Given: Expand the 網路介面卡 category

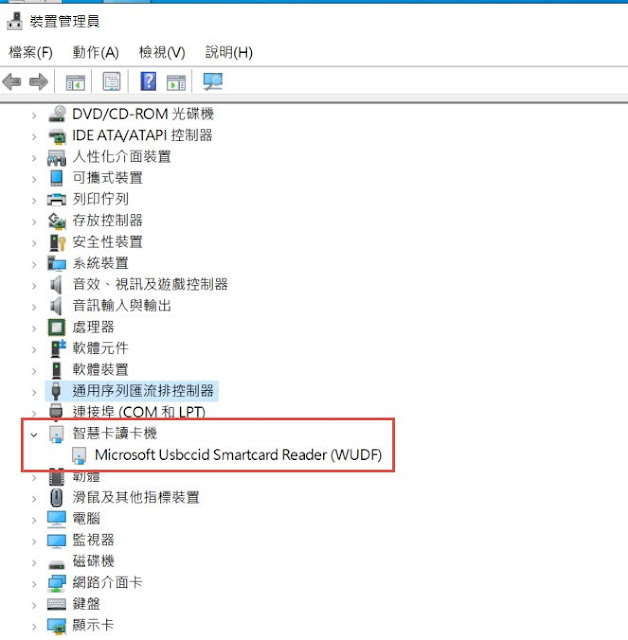Looking at the screenshot, I should (x=34, y=584).
